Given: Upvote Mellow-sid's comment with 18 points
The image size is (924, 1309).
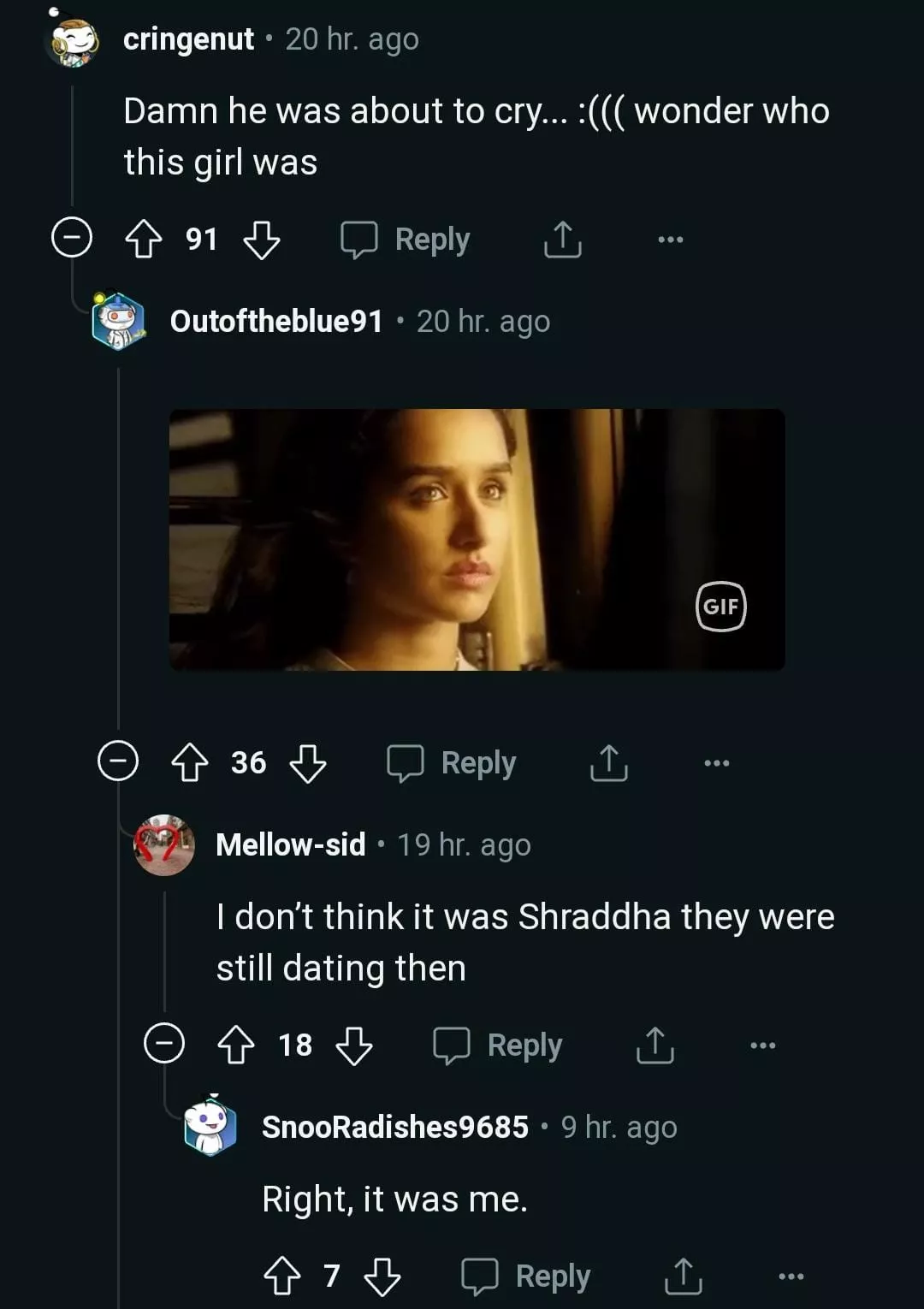Looking at the screenshot, I should pos(236,1045).
